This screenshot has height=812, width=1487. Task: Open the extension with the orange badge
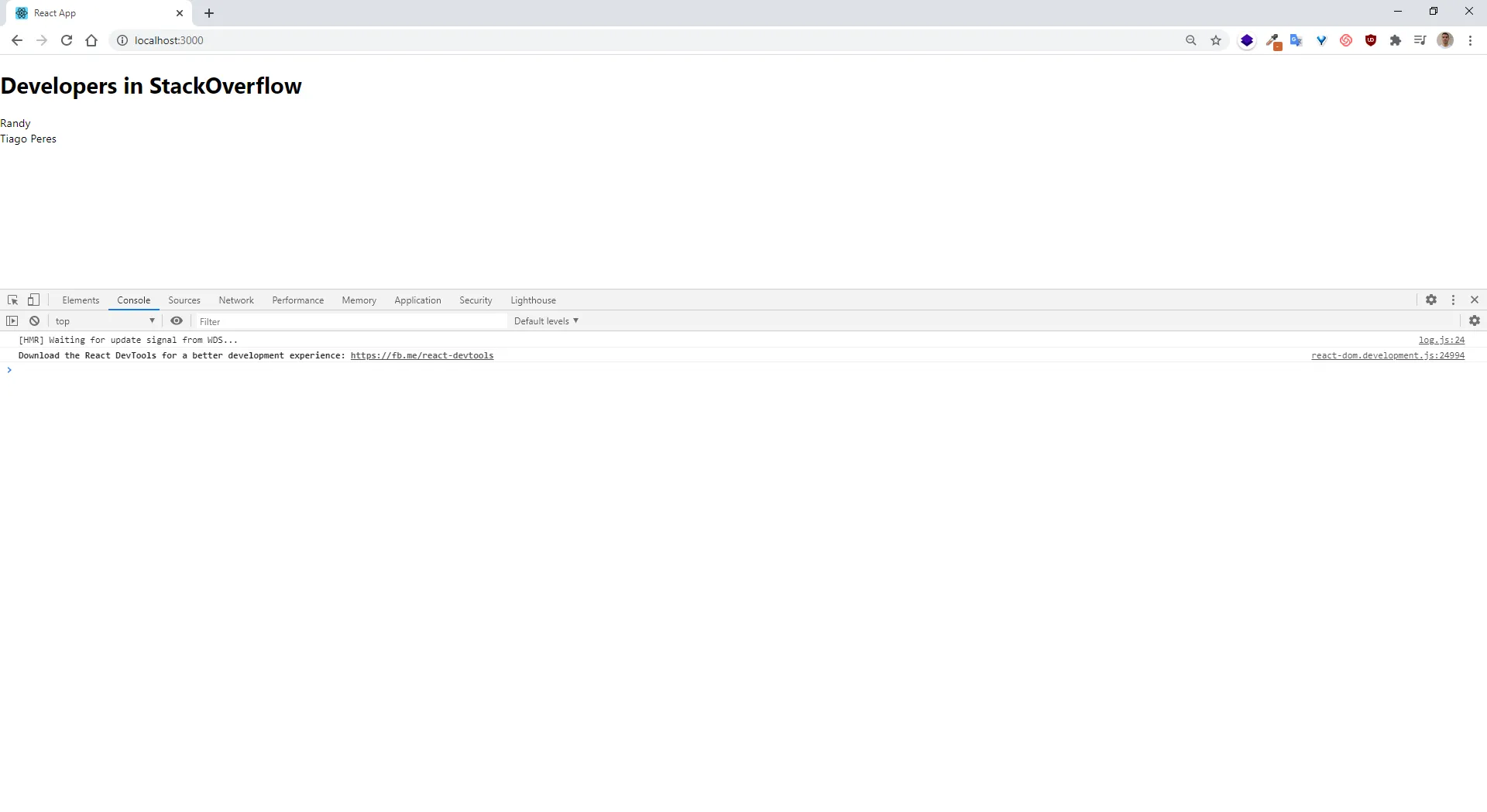[x=1272, y=41]
